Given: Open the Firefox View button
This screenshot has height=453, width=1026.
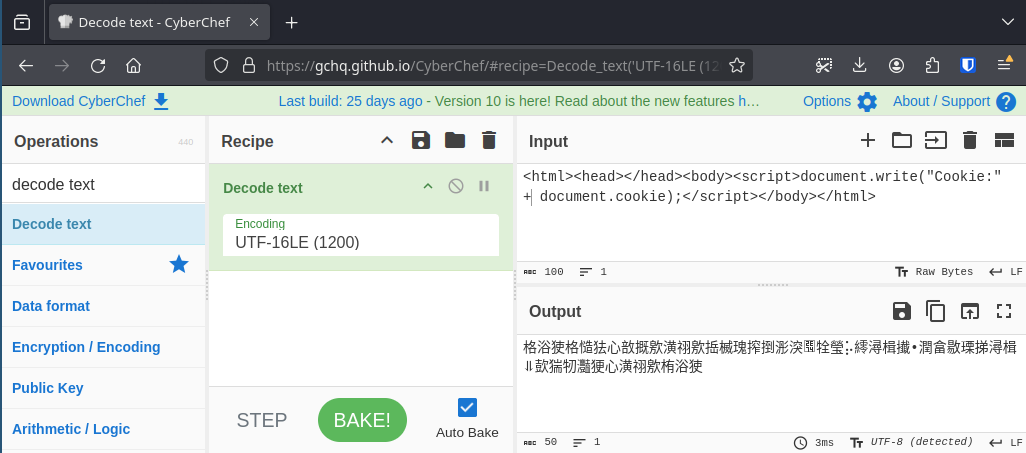Looking at the screenshot, I should tap(22, 22).
